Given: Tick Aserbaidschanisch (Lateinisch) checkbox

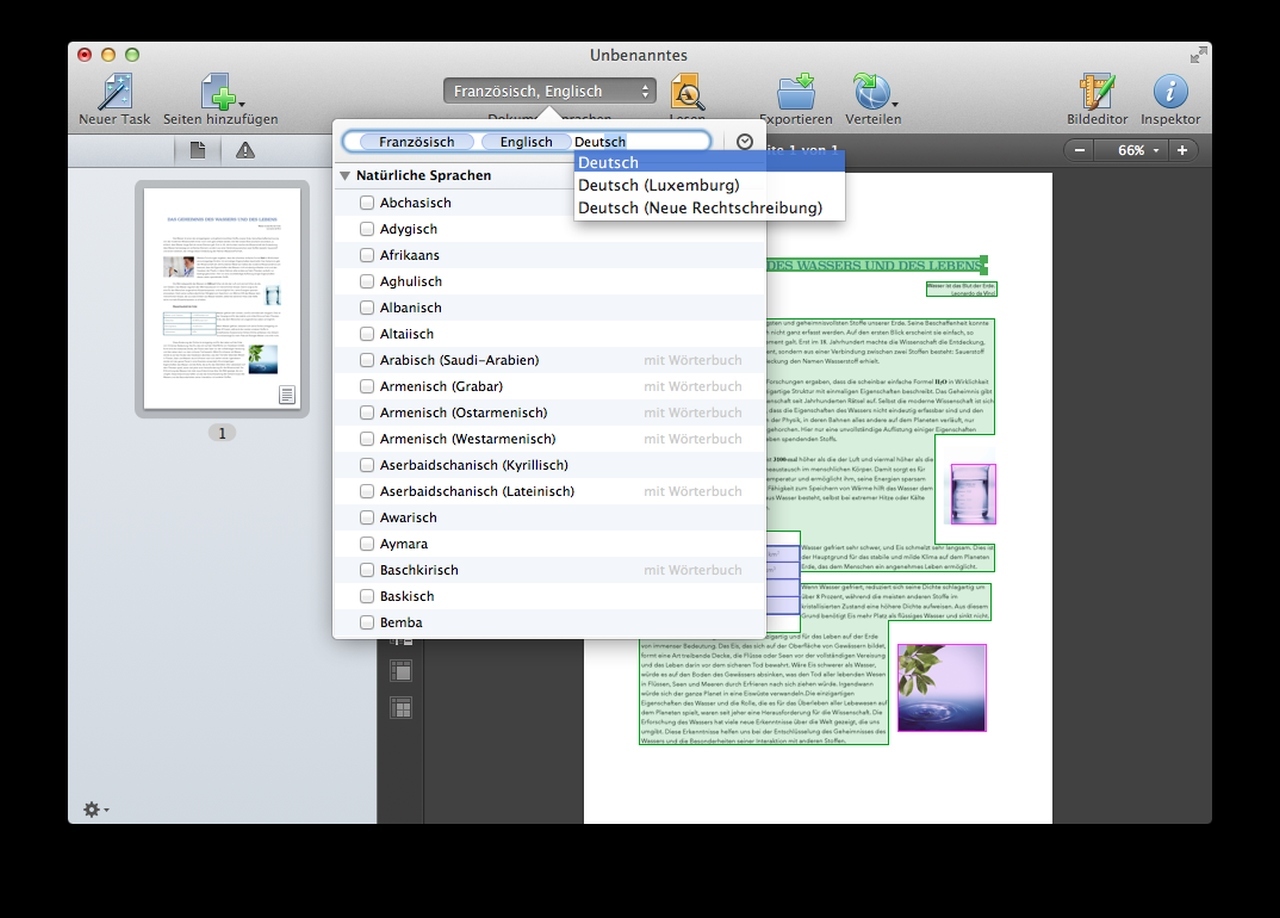Looking at the screenshot, I should (x=367, y=491).
